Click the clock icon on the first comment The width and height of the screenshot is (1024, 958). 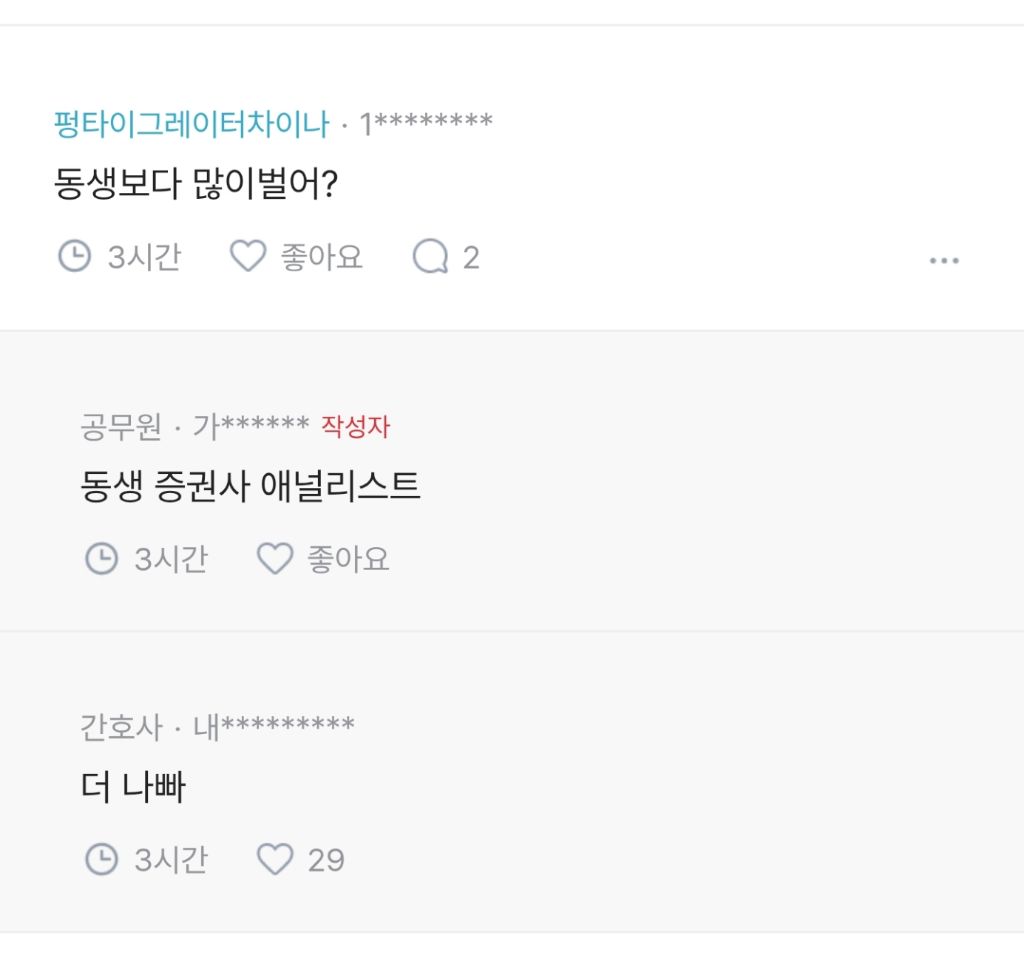click(x=74, y=257)
